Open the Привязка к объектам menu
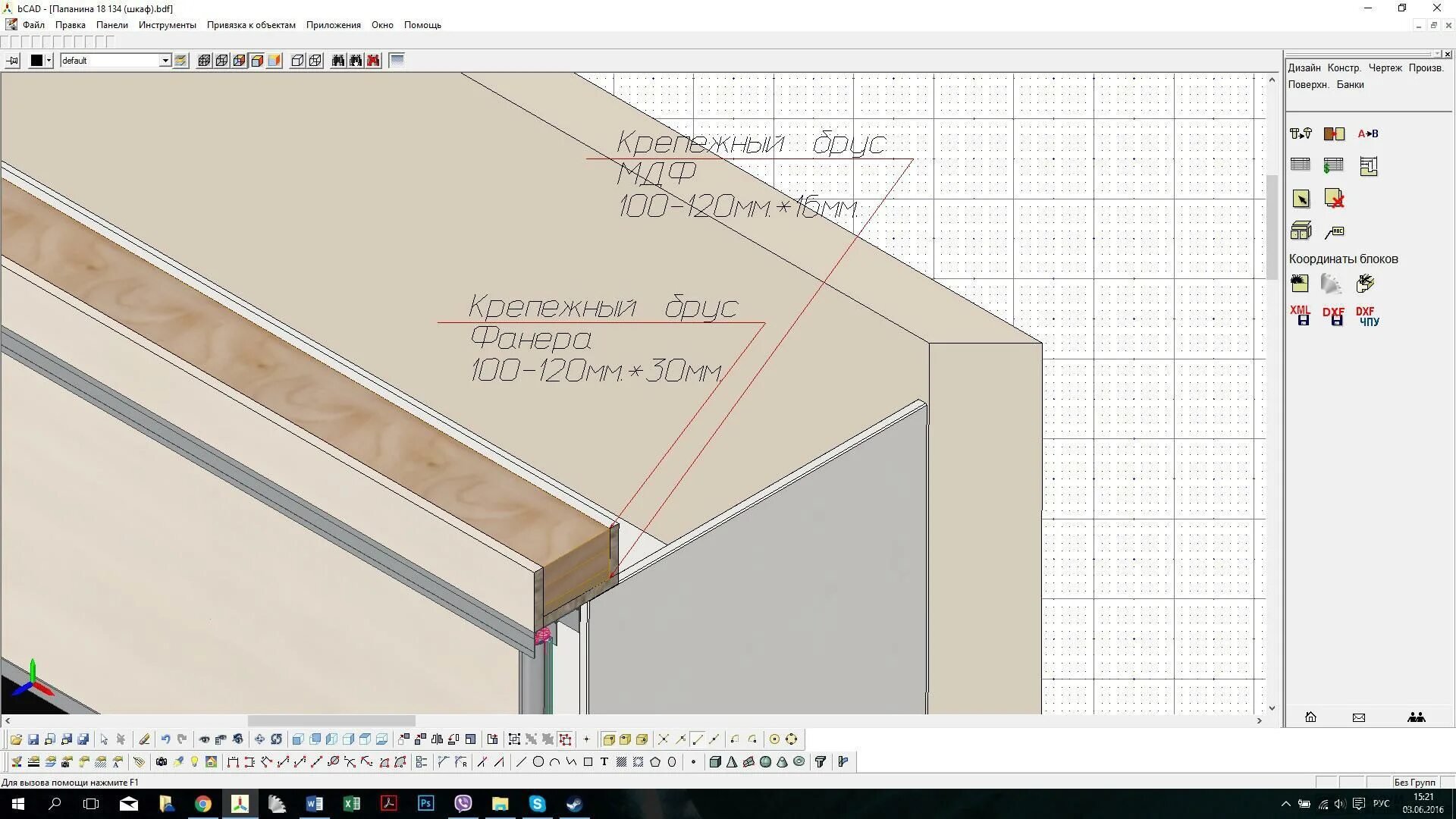 [x=251, y=25]
